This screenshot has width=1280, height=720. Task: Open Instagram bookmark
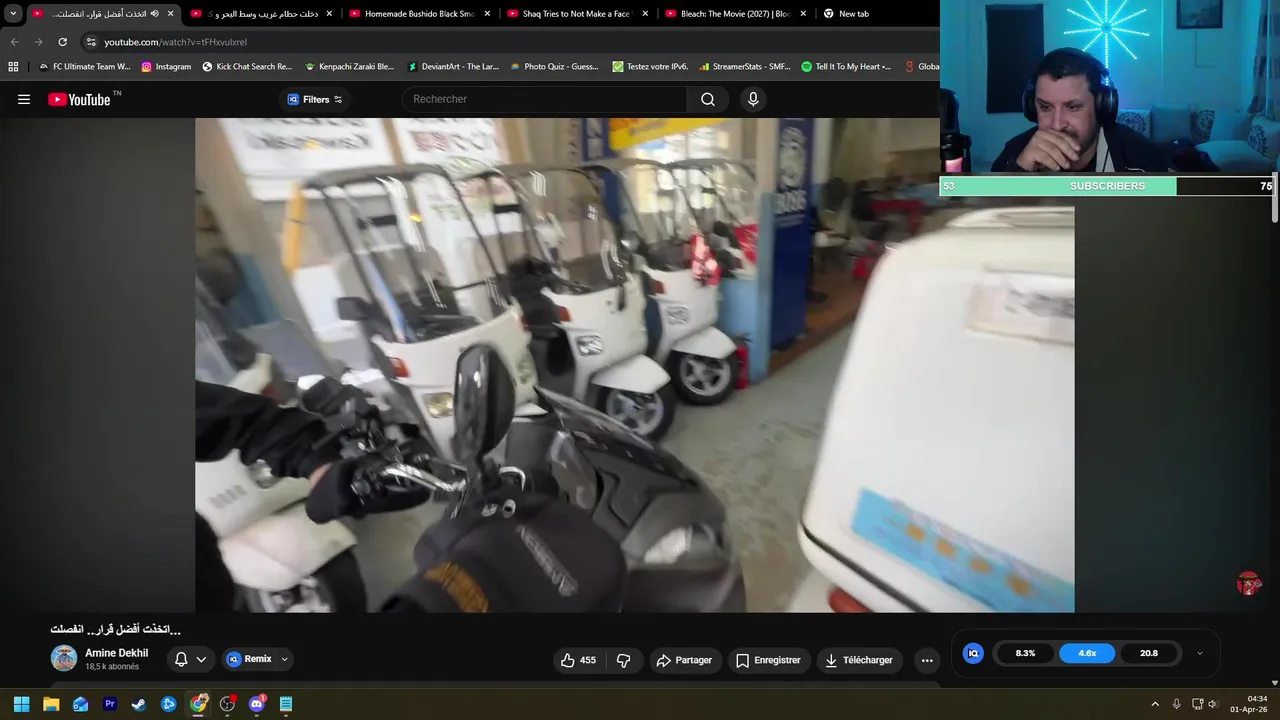(165, 67)
